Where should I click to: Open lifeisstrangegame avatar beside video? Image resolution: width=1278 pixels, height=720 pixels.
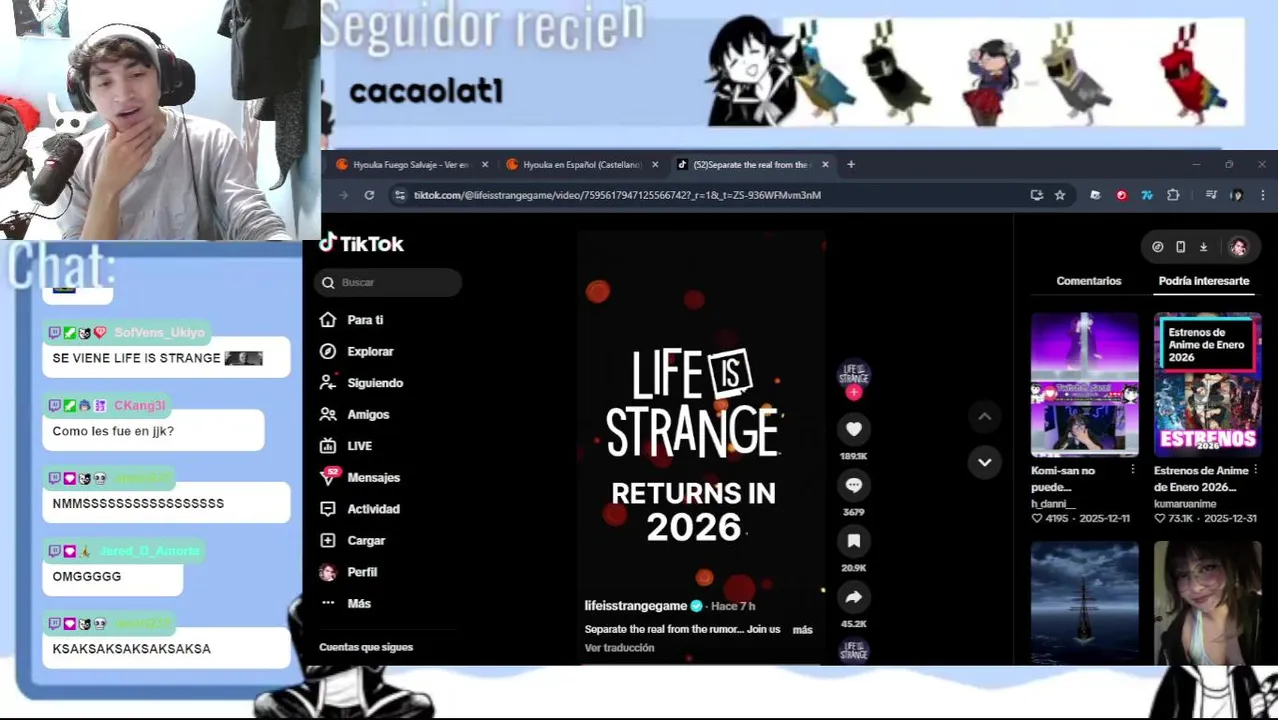coord(854,374)
